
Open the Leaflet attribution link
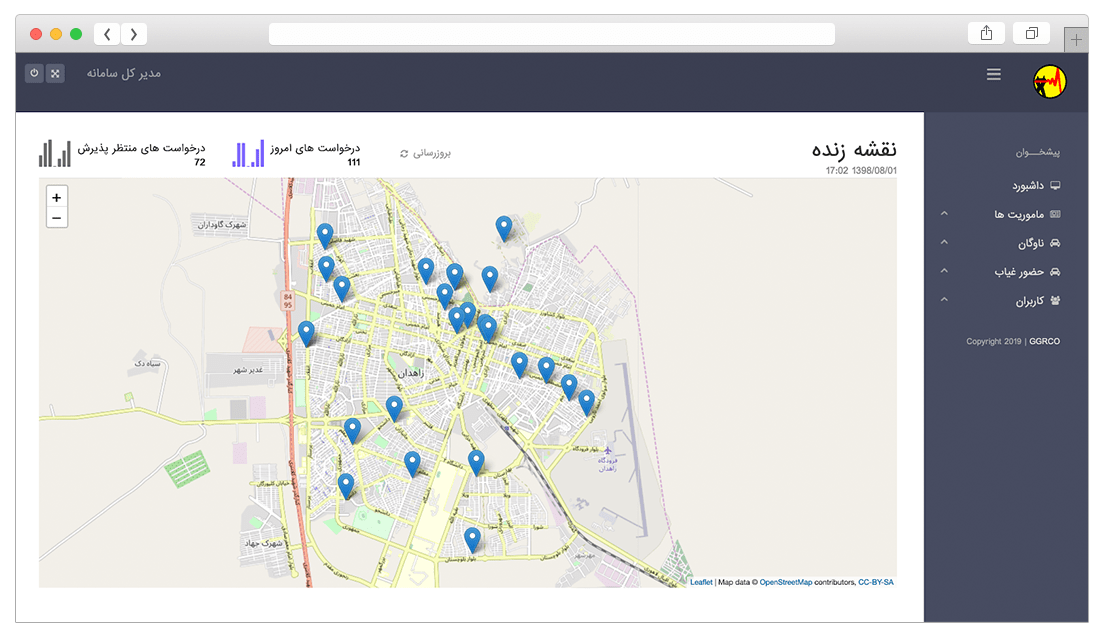pyautogui.click(x=701, y=582)
